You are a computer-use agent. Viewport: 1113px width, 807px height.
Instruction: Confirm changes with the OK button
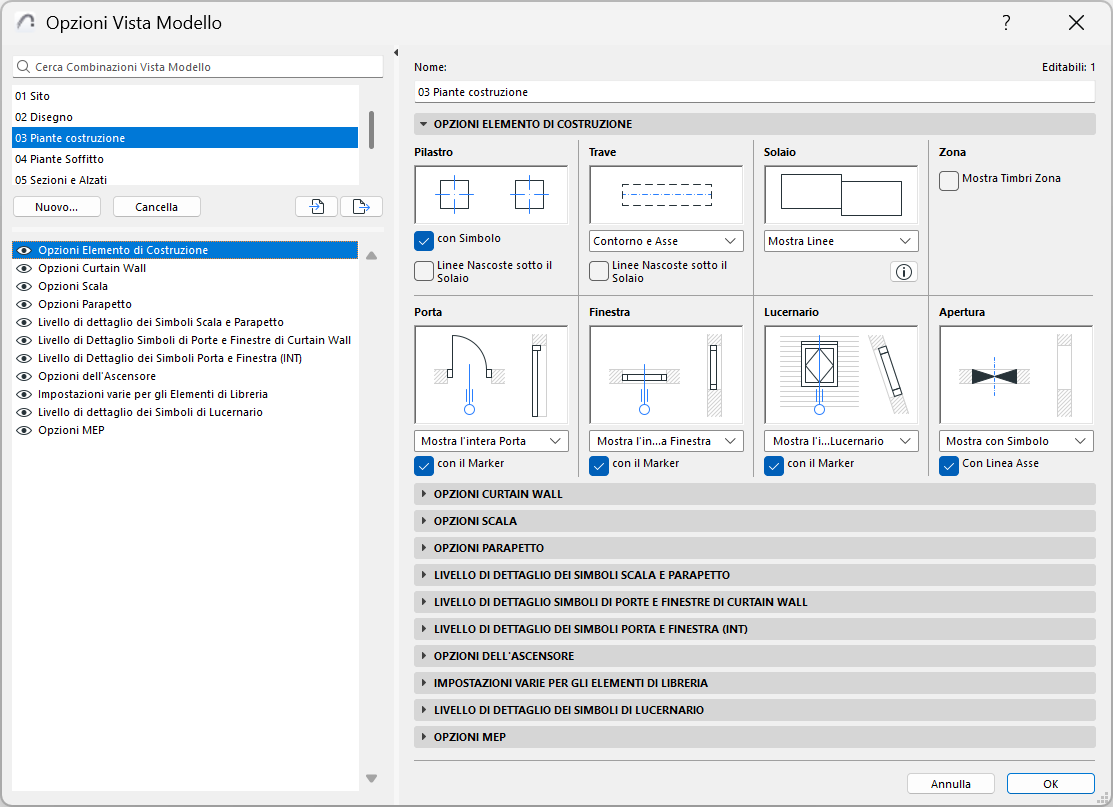tap(1050, 783)
